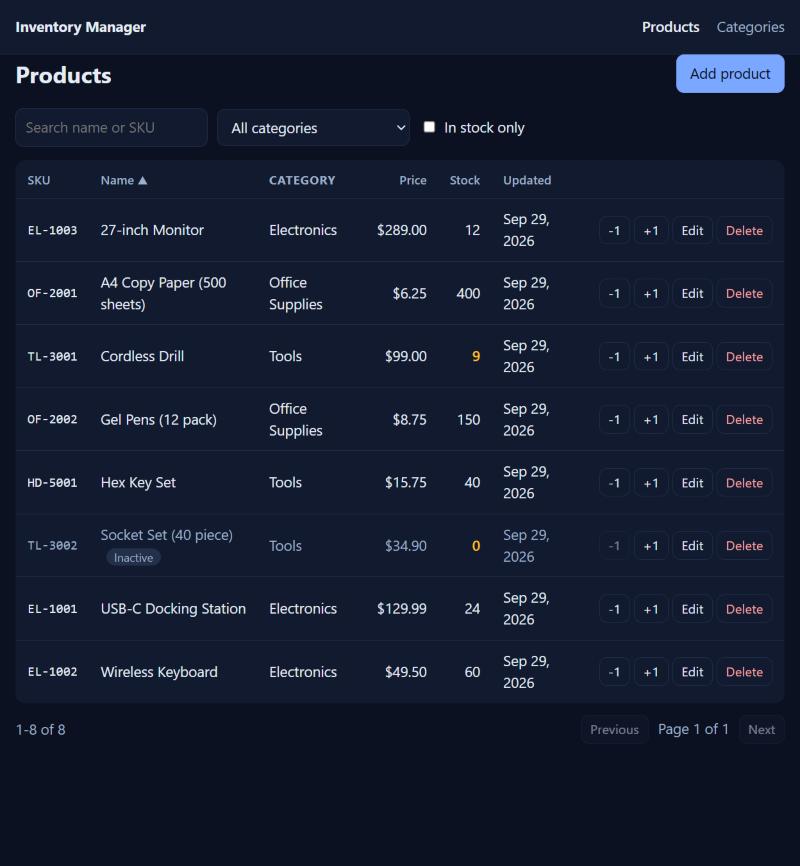Increase stock for 27-inch Monitor
The height and width of the screenshot is (866, 800).
651,230
